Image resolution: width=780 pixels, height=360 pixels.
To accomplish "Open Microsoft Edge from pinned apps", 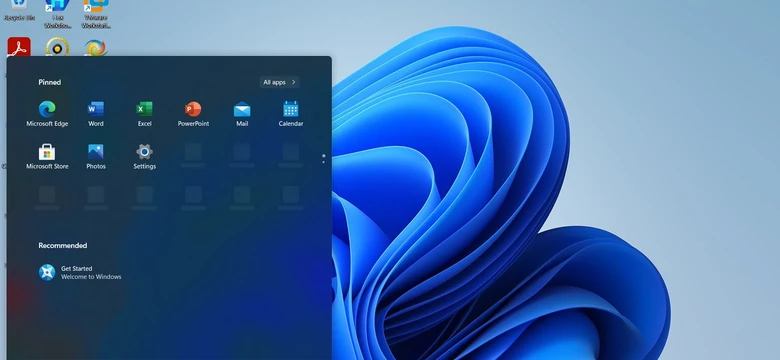I will 47,114.
